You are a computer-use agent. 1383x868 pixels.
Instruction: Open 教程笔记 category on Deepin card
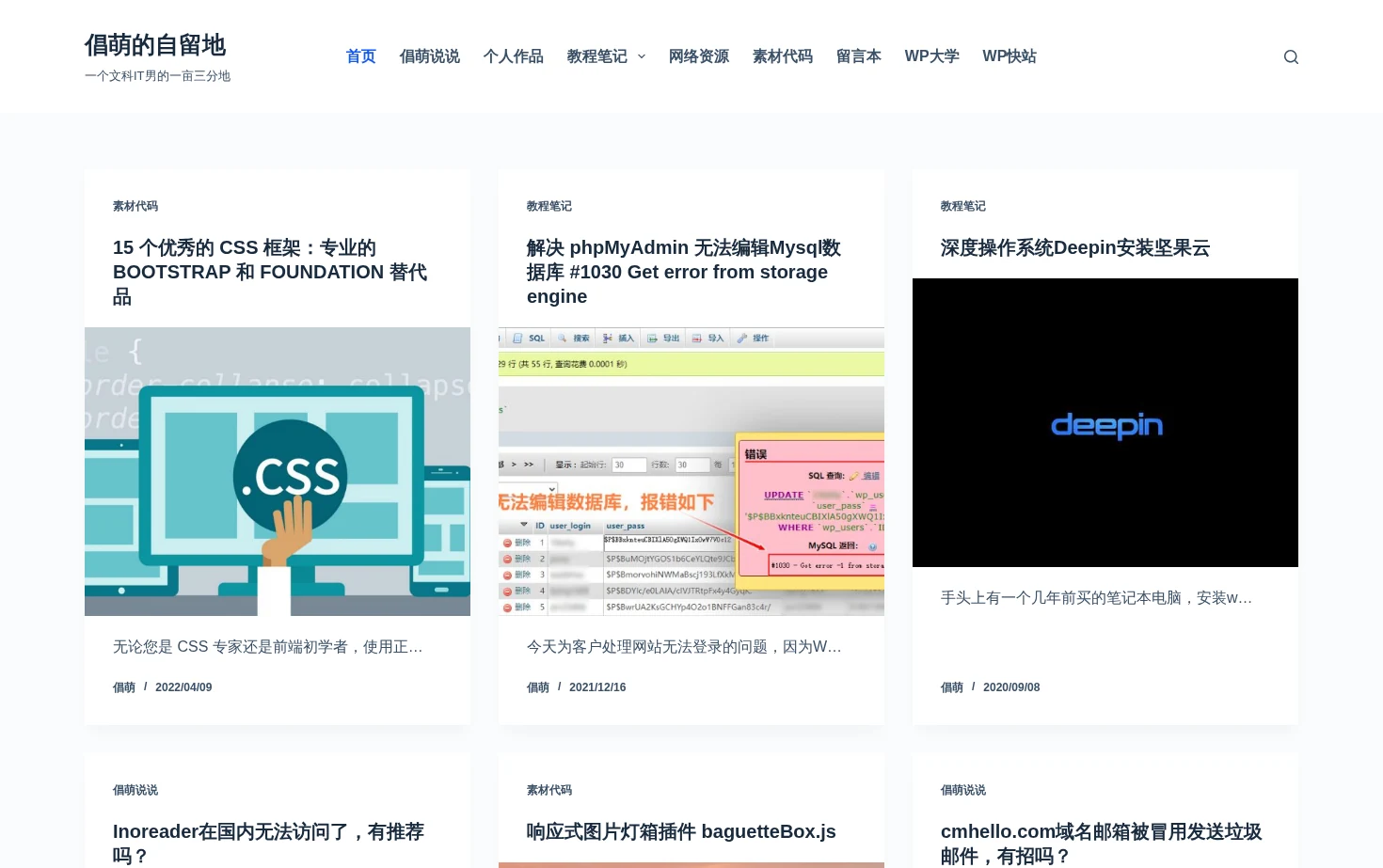(x=963, y=206)
